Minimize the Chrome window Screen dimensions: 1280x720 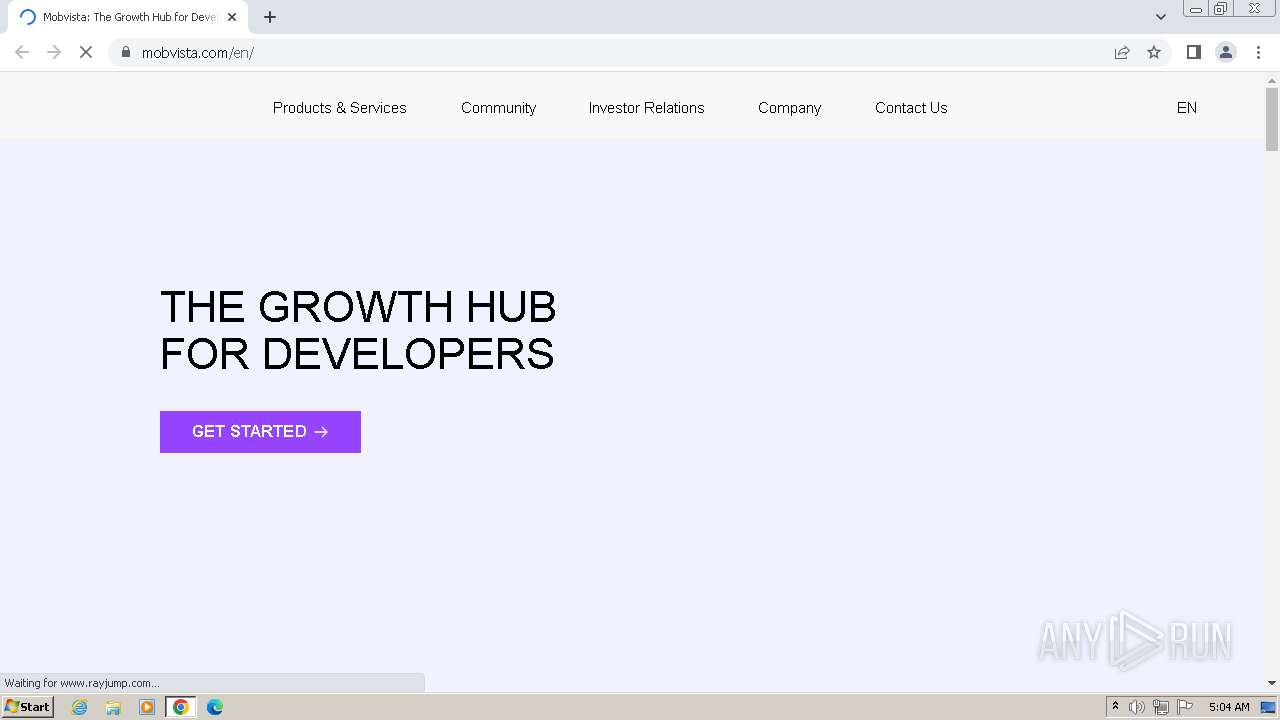(1195, 9)
